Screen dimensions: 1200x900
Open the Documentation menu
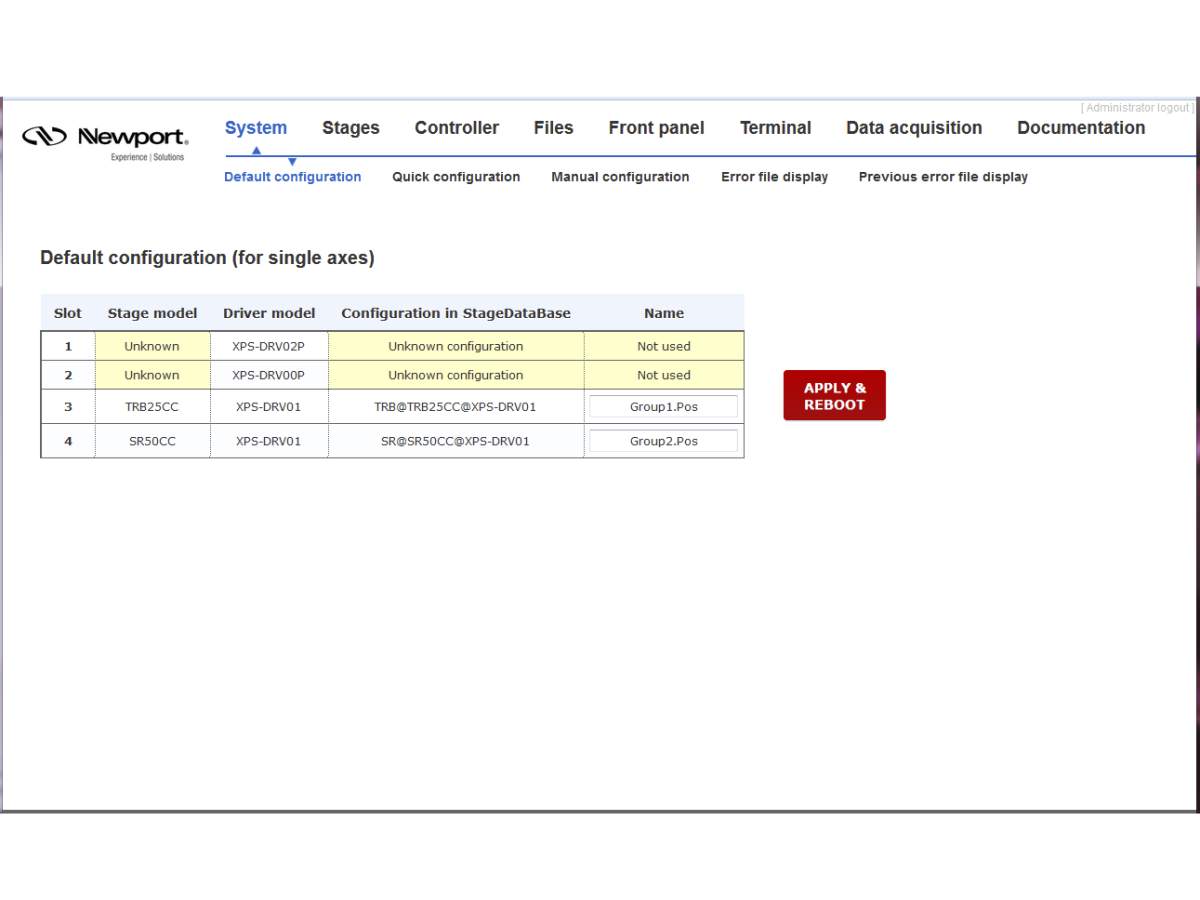point(1081,128)
